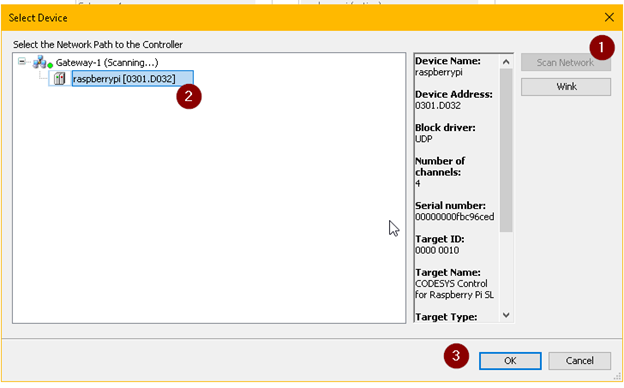Image resolution: width=624 pixels, height=388 pixels.
Task: Click the Device Address: label
Action: [x=454, y=94]
